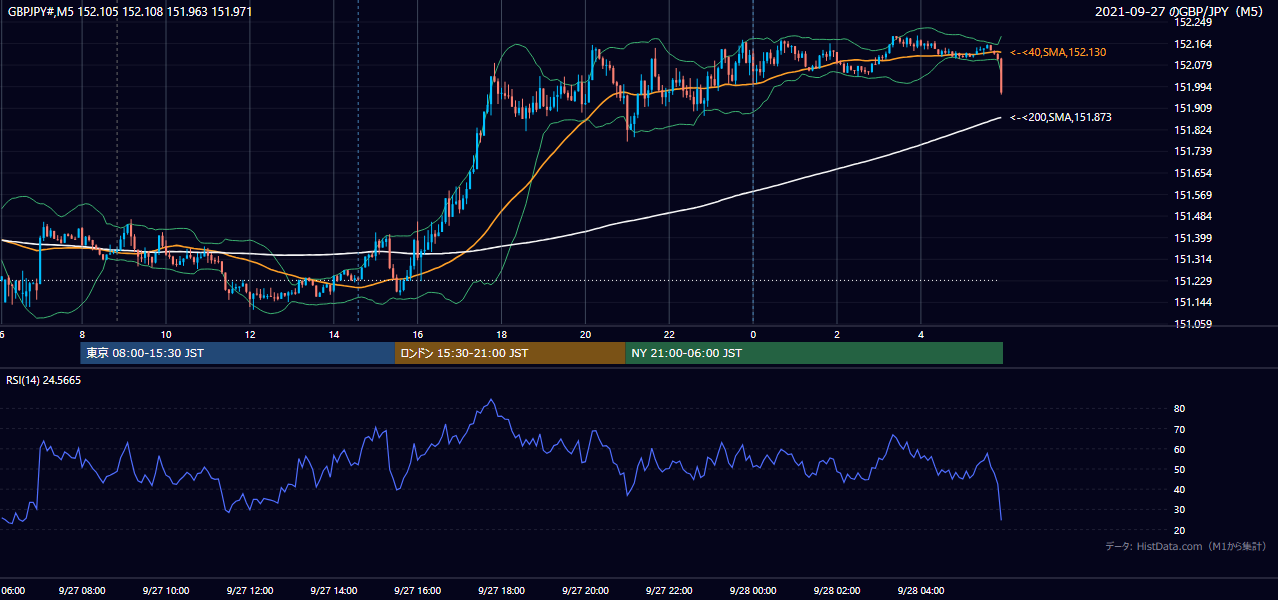The width and height of the screenshot is (1278, 600).
Task: Click the 40 SMA 152.130 label
Action: click(1058, 52)
